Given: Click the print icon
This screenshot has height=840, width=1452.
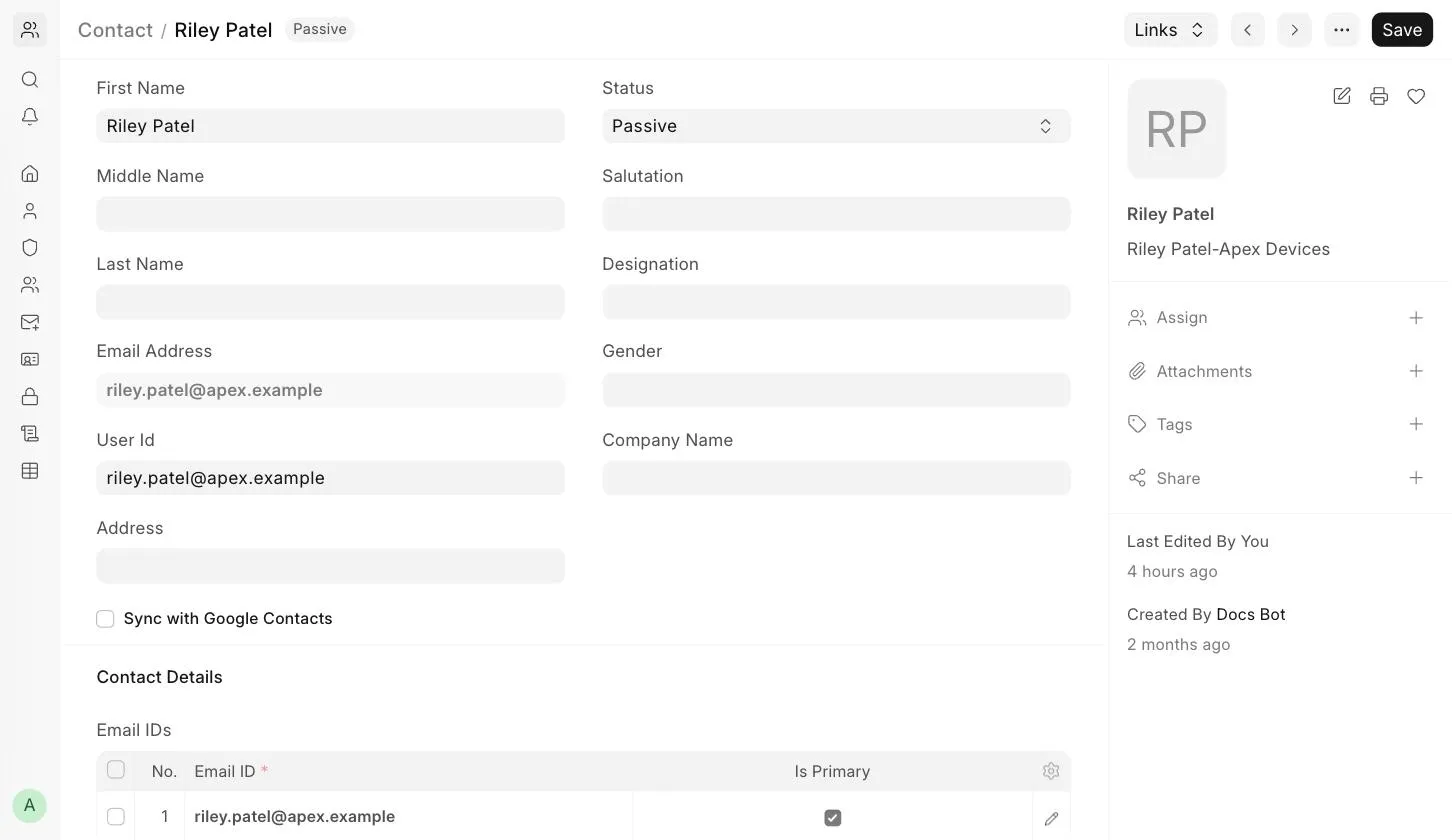Looking at the screenshot, I should pos(1379,96).
